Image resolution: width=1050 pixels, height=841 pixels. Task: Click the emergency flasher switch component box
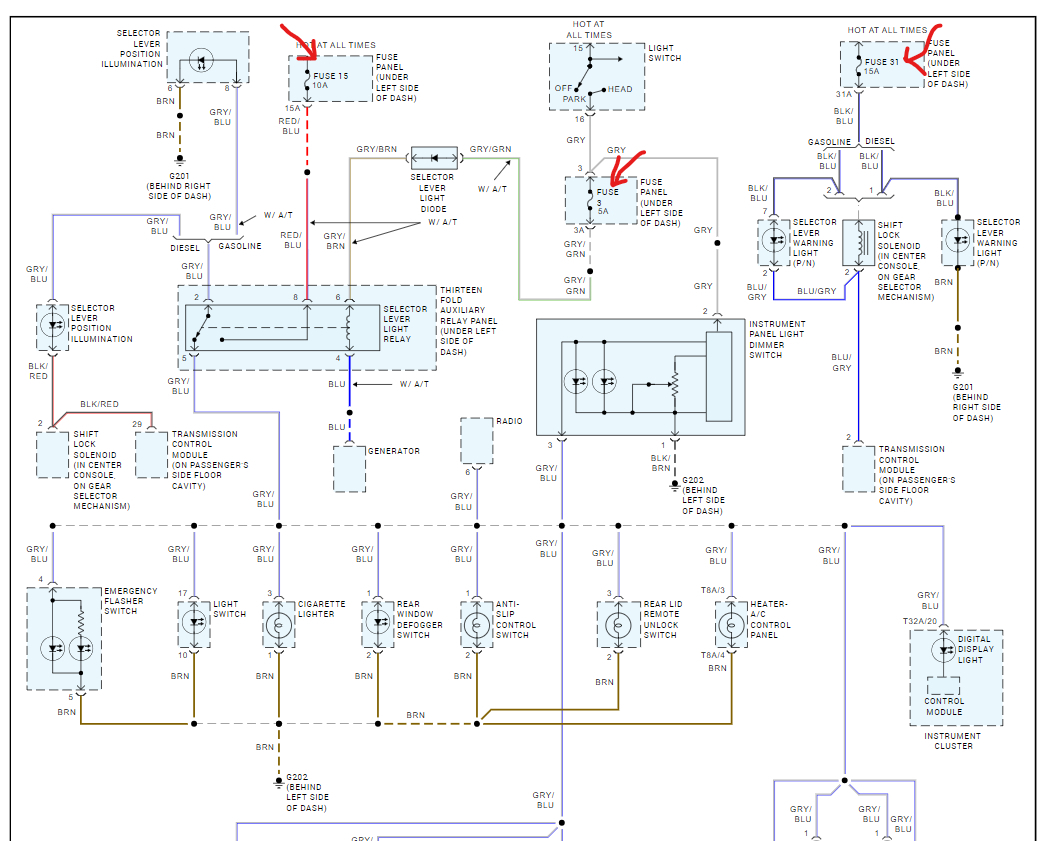pyautogui.click(x=64, y=639)
